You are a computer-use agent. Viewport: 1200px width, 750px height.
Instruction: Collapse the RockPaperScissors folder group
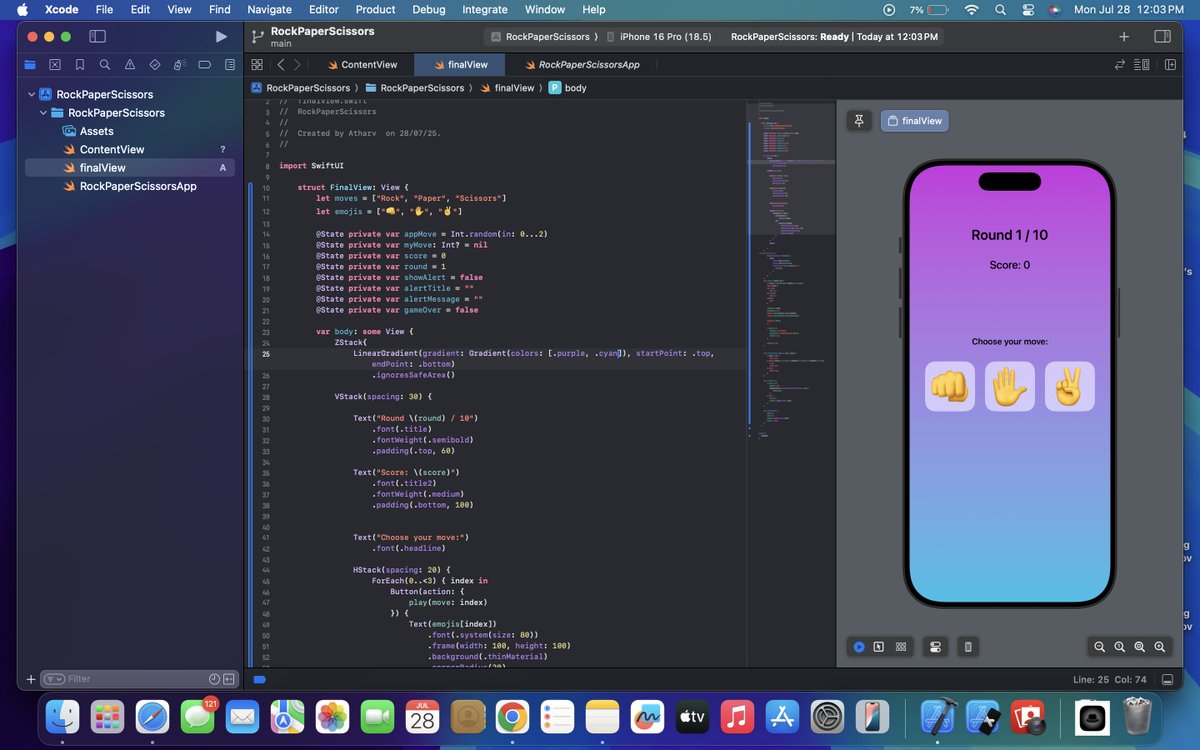coord(43,113)
